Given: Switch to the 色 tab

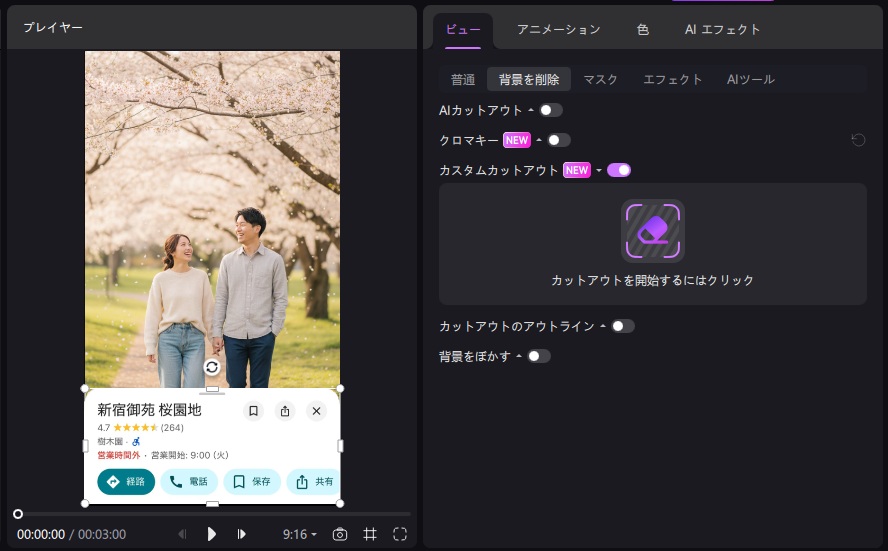Looking at the screenshot, I should tap(643, 30).
